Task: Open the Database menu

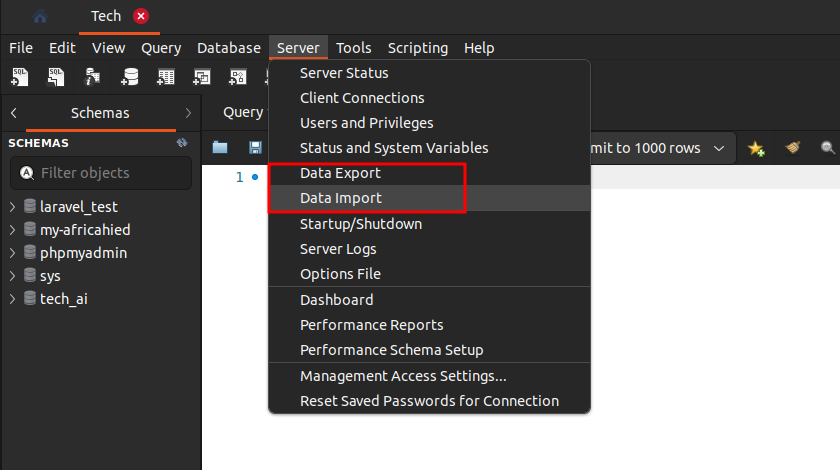Action: tap(229, 48)
